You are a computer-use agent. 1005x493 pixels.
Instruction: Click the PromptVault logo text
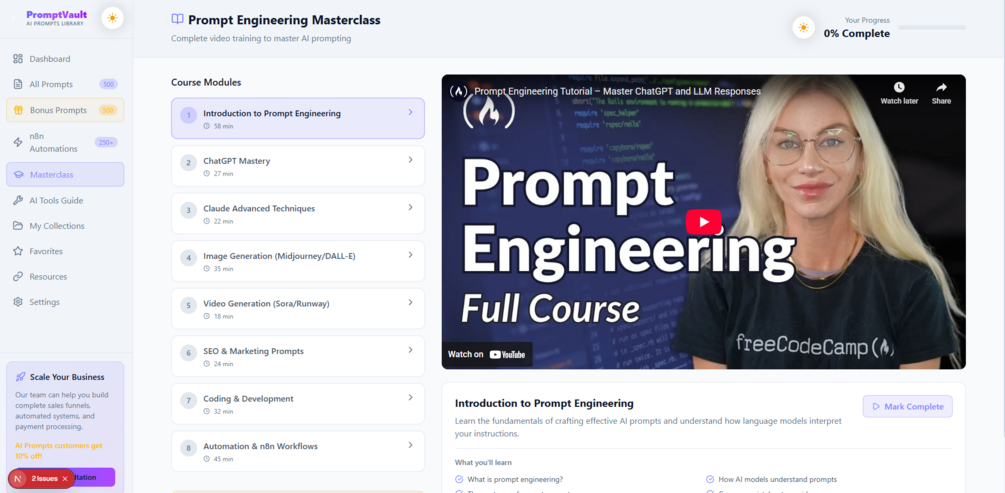coord(56,14)
